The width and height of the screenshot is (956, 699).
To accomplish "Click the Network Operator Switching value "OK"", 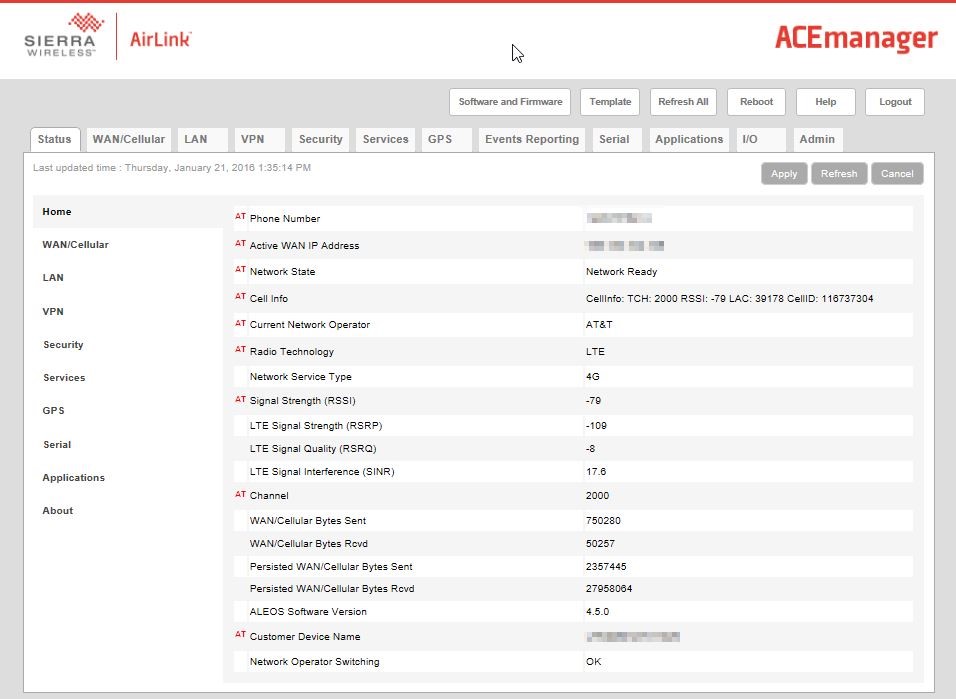I will 593,662.
